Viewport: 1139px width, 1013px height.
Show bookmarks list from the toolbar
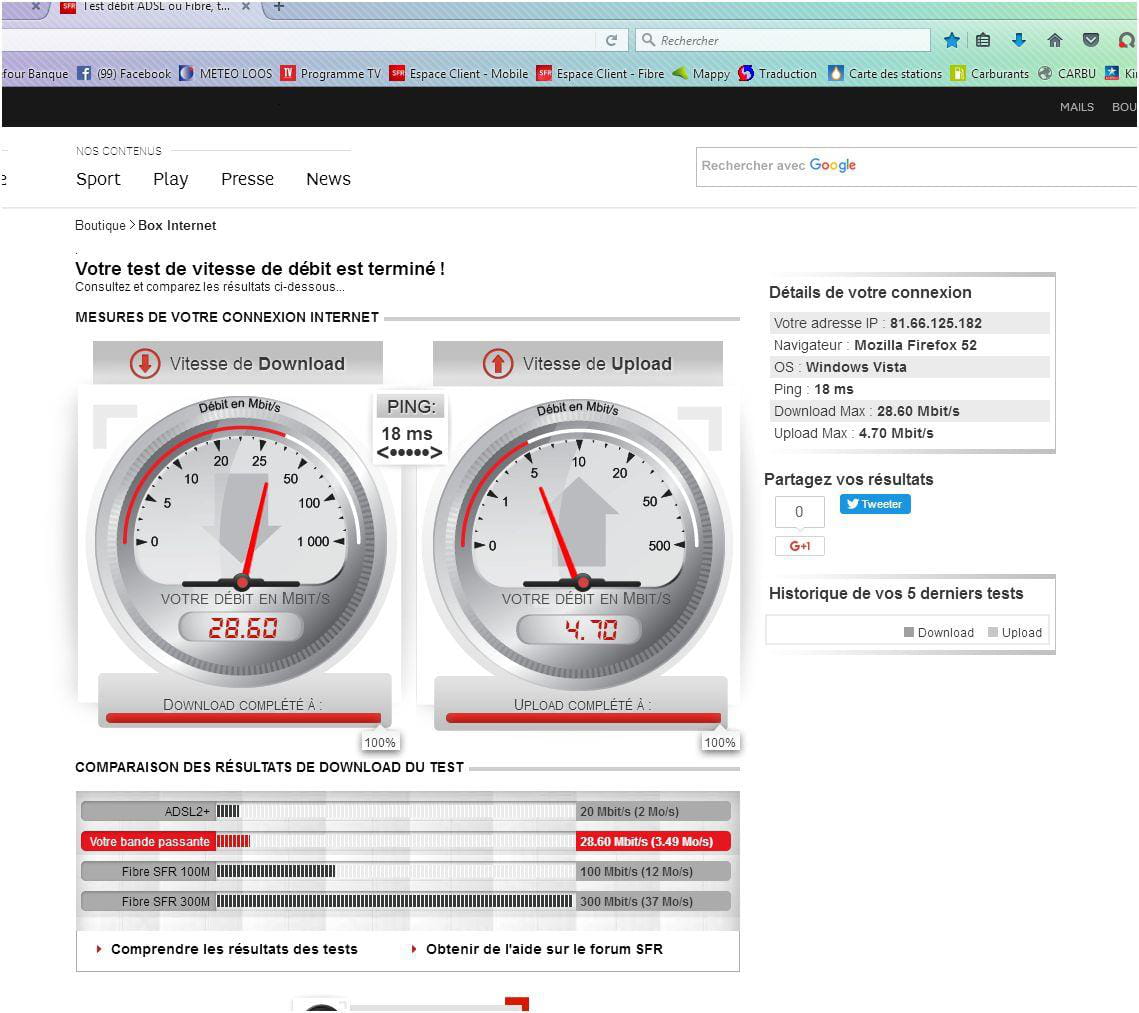point(983,41)
